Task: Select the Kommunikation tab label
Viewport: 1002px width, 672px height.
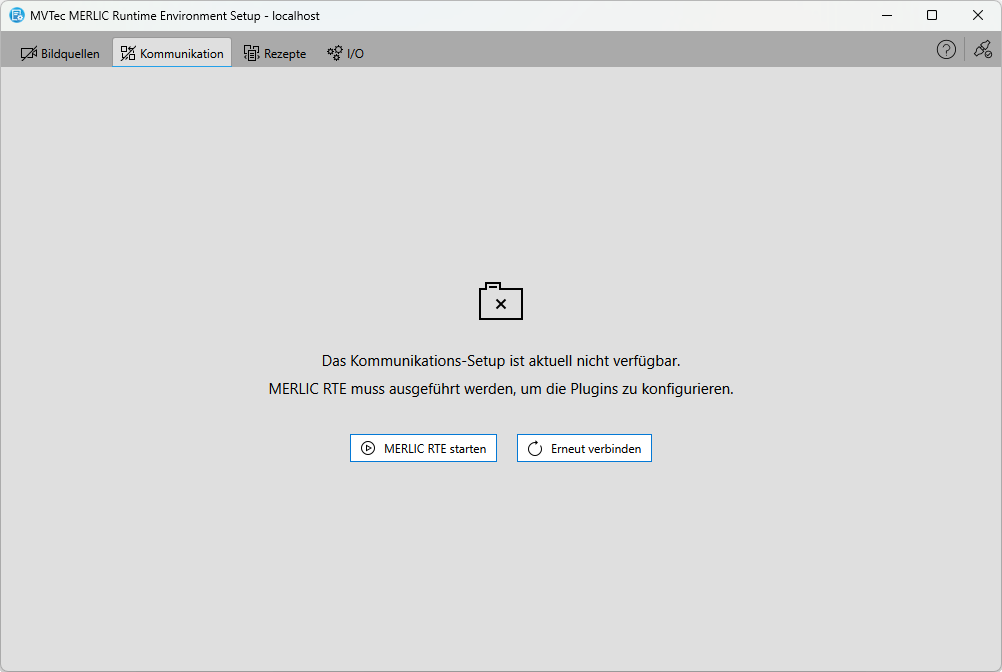Action: click(182, 54)
